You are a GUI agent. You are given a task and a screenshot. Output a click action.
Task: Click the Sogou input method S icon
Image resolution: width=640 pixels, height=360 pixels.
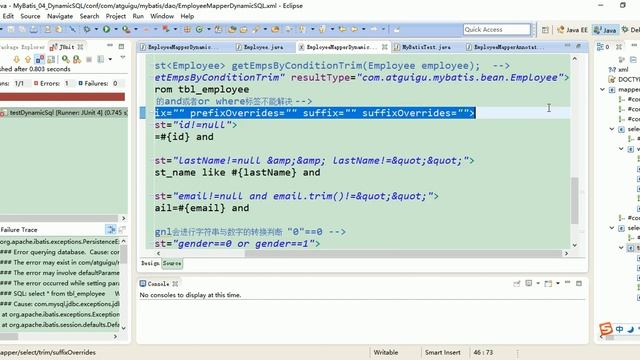click(606, 329)
